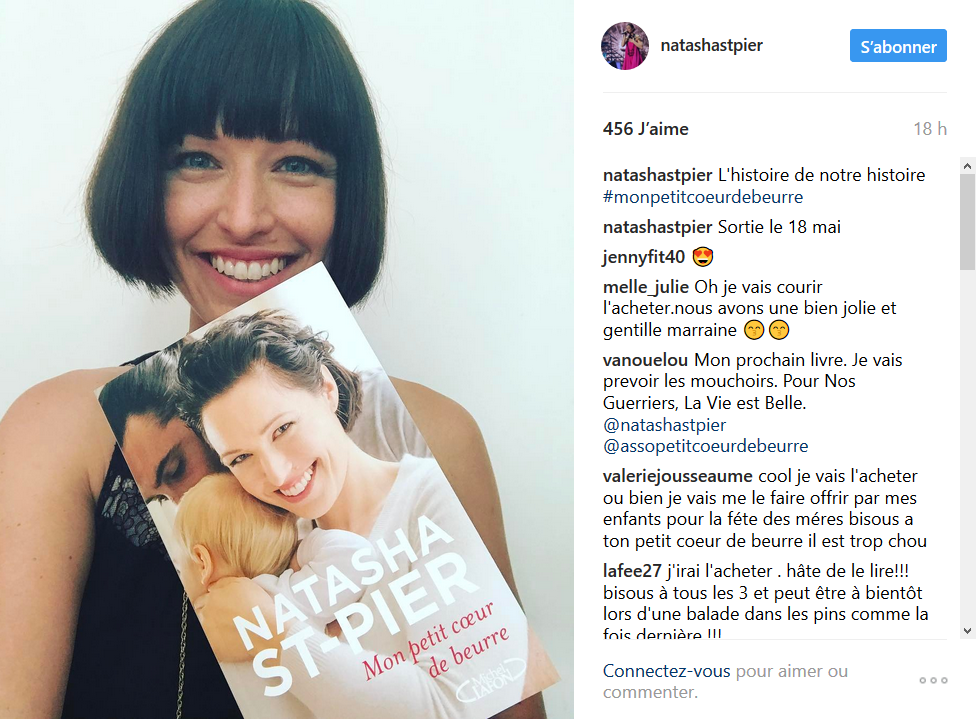The width and height of the screenshot is (976, 719).
Task: Open the natashastpier username in header
Action: tap(711, 45)
